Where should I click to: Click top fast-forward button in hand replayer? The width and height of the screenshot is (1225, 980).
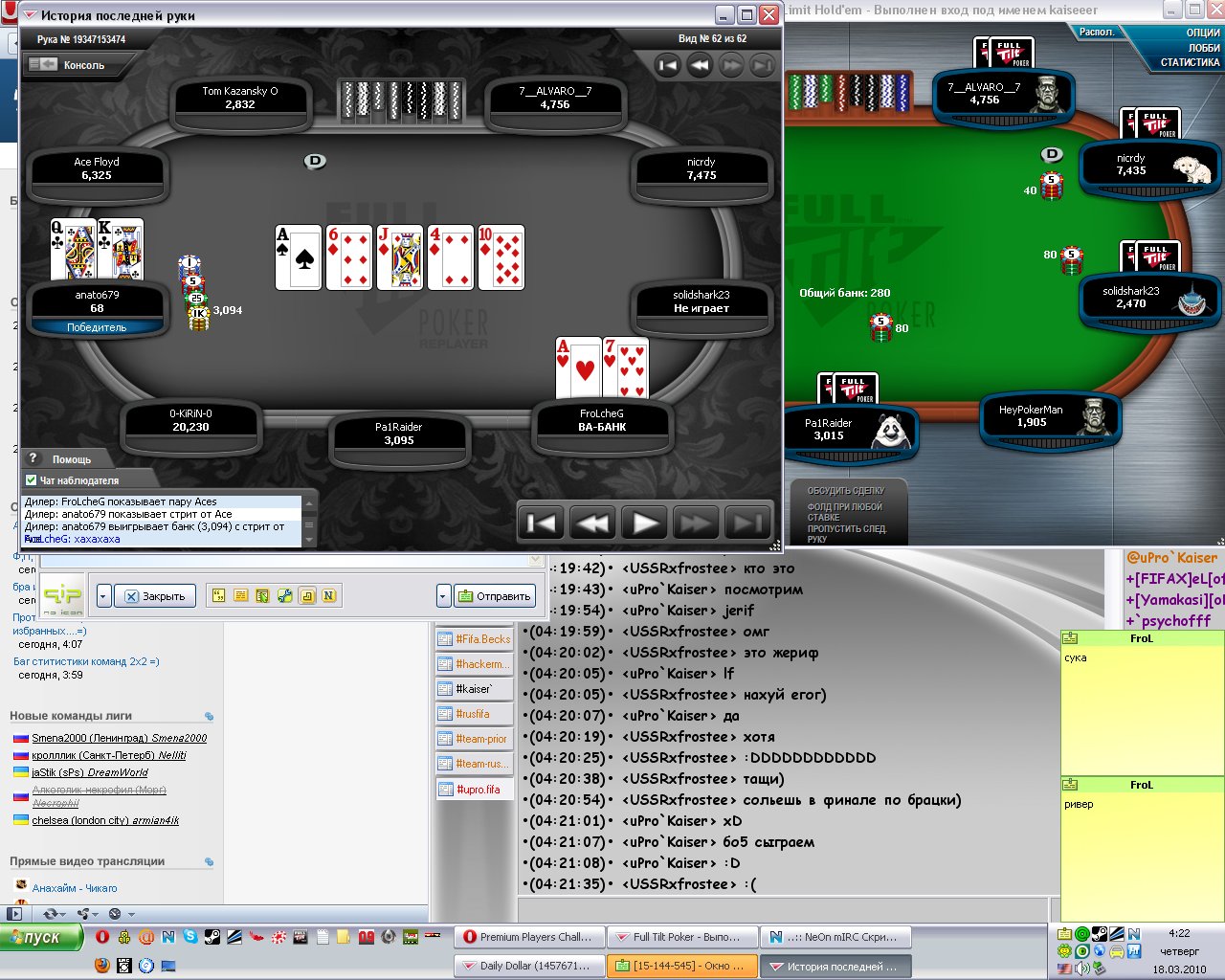(x=731, y=65)
